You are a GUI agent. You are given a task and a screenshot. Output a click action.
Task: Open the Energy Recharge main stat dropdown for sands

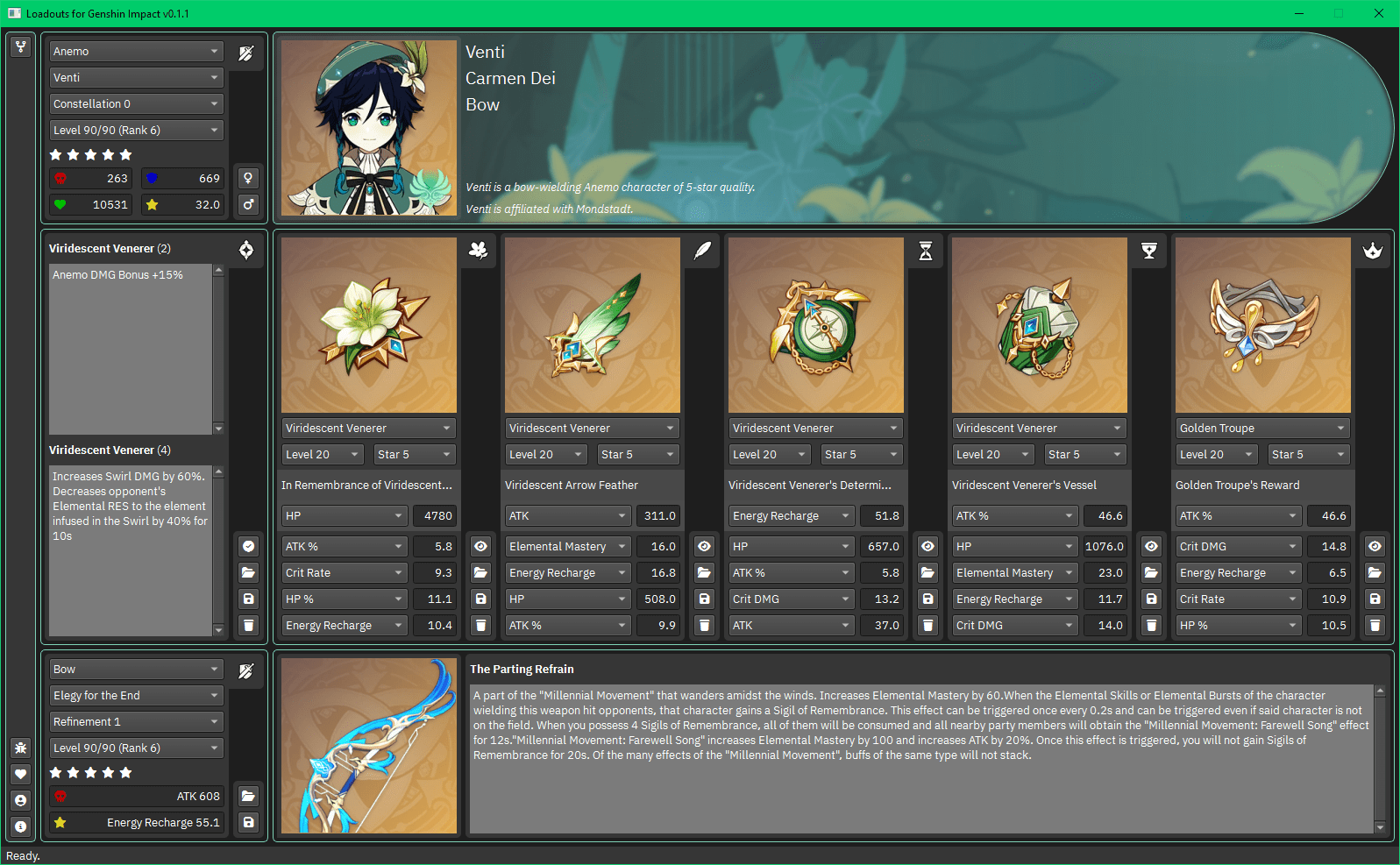pos(792,515)
